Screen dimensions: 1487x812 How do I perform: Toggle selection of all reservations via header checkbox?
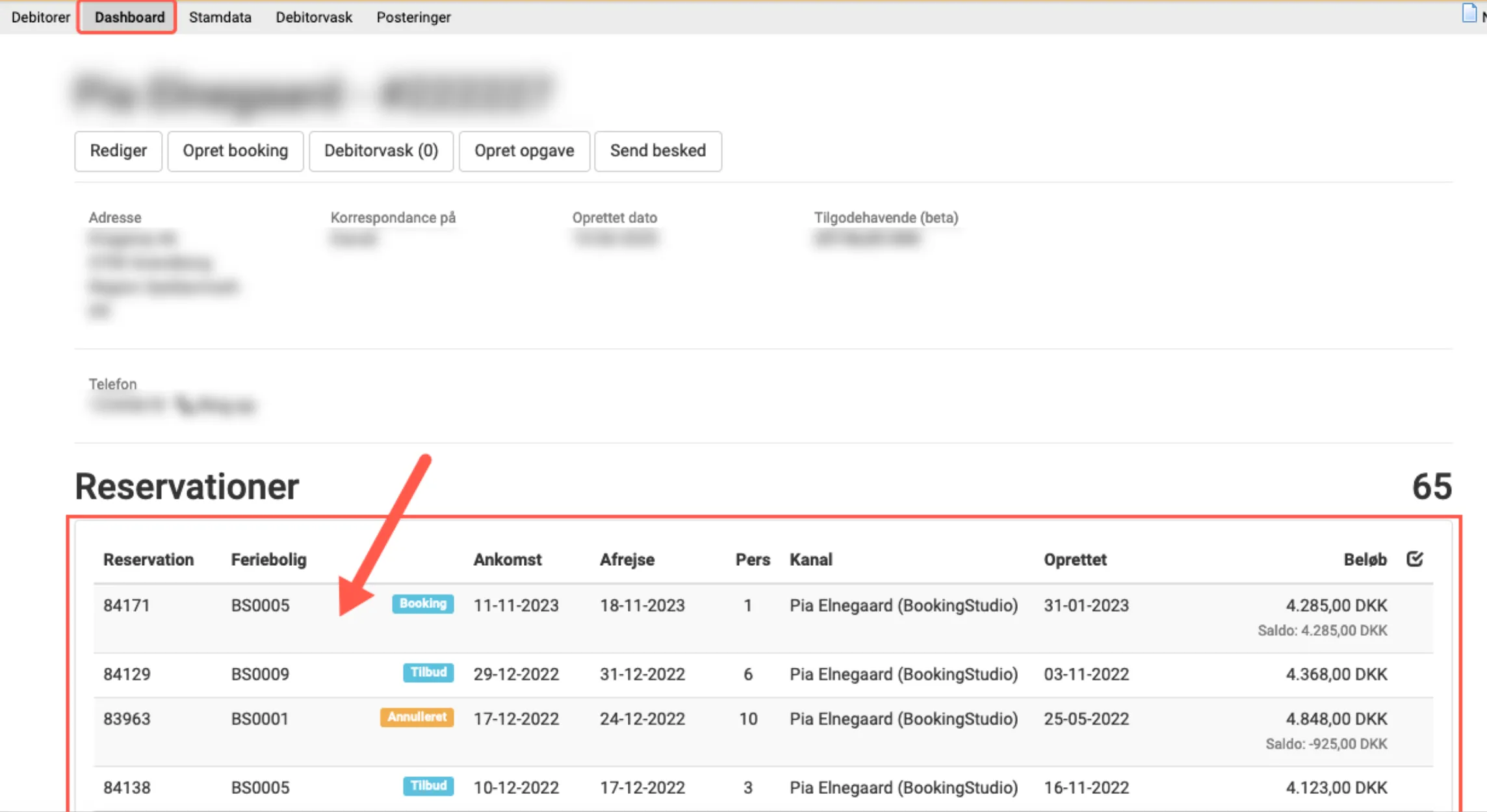coord(1416,559)
